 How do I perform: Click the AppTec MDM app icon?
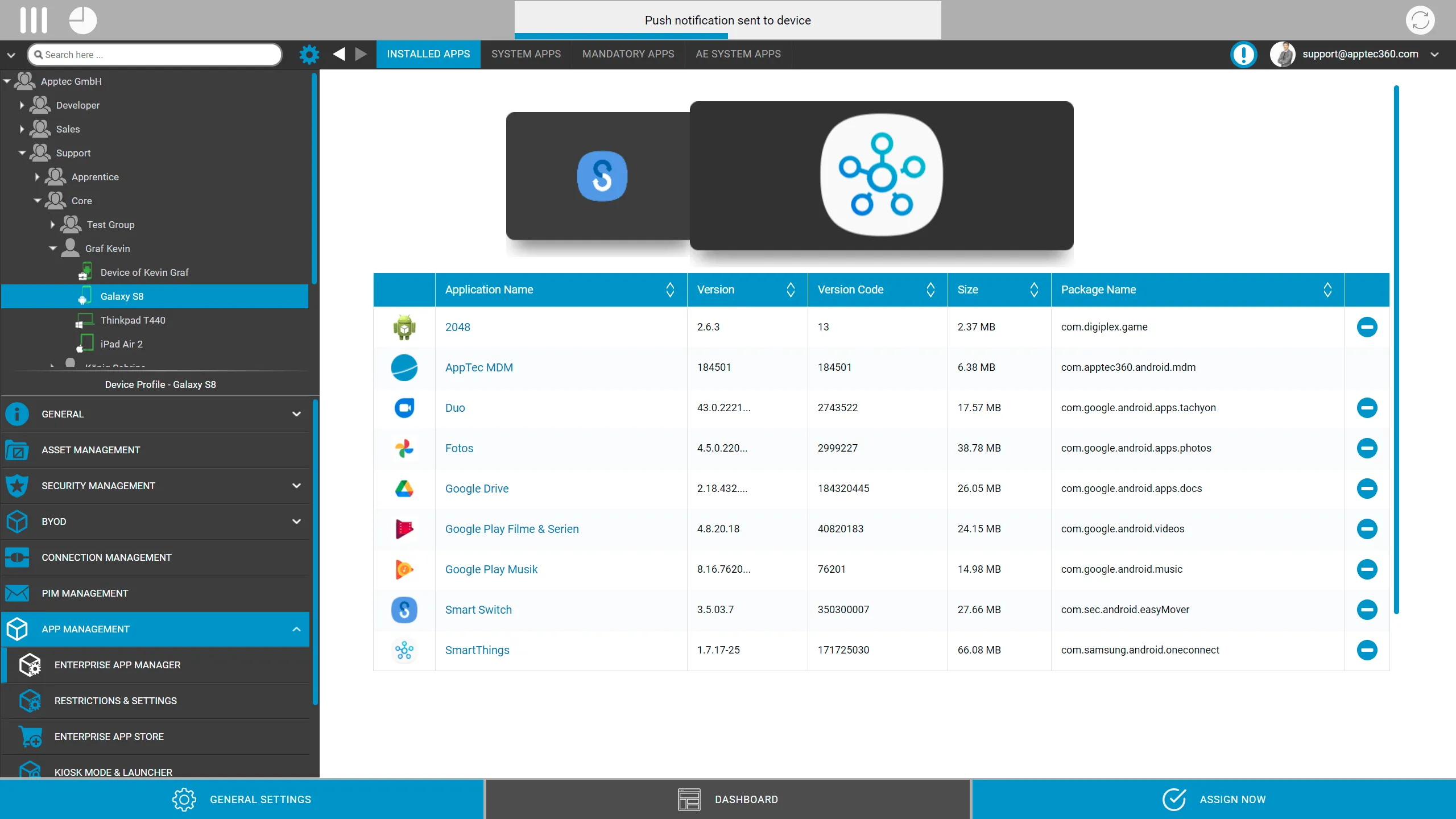[x=404, y=367]
